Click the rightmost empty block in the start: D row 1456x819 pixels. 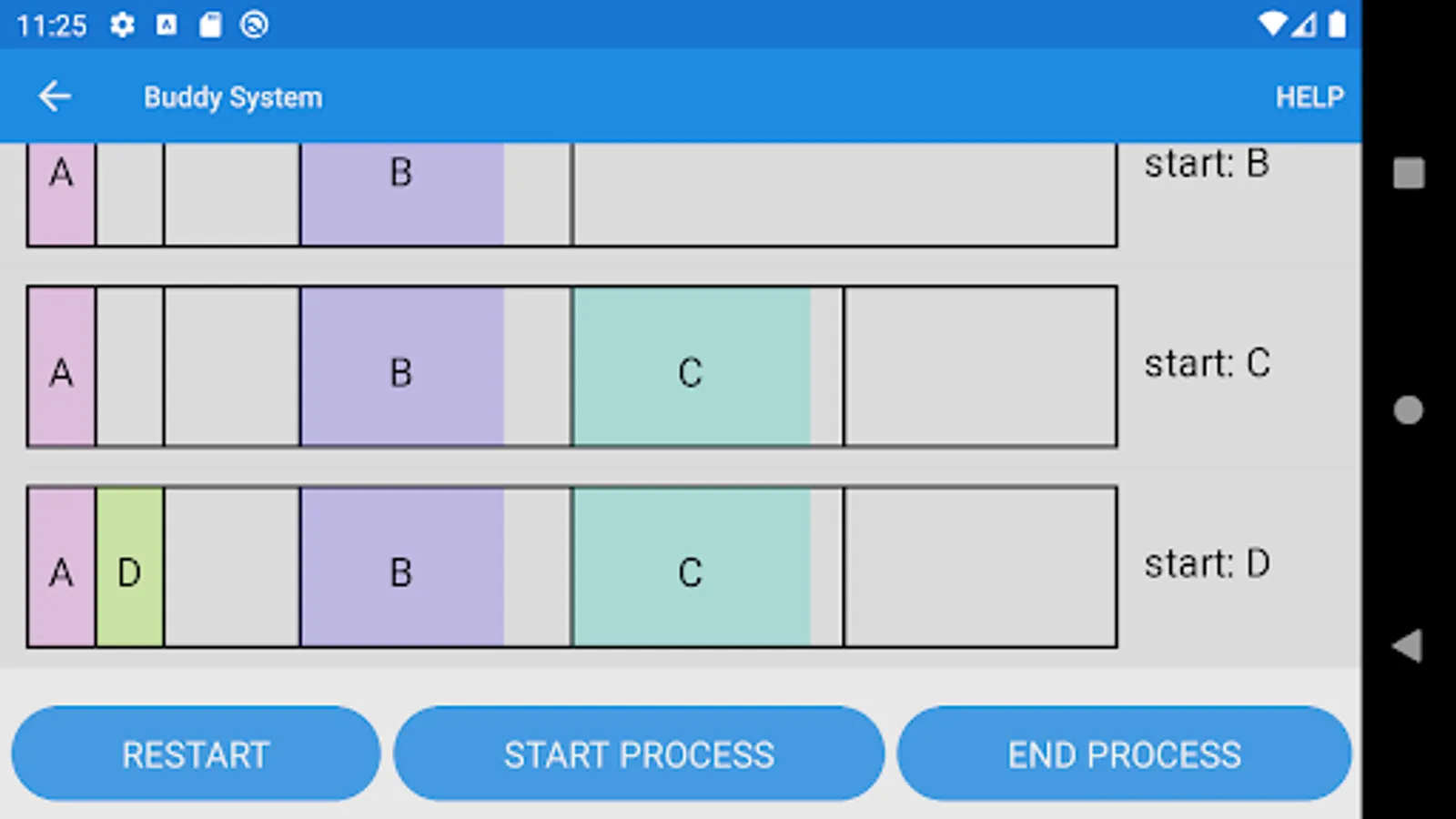click(980, 568)
